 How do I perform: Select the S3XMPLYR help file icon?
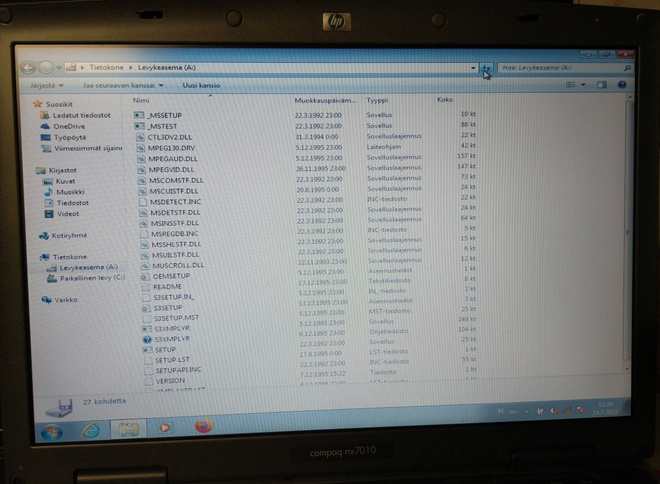[147, 339]
